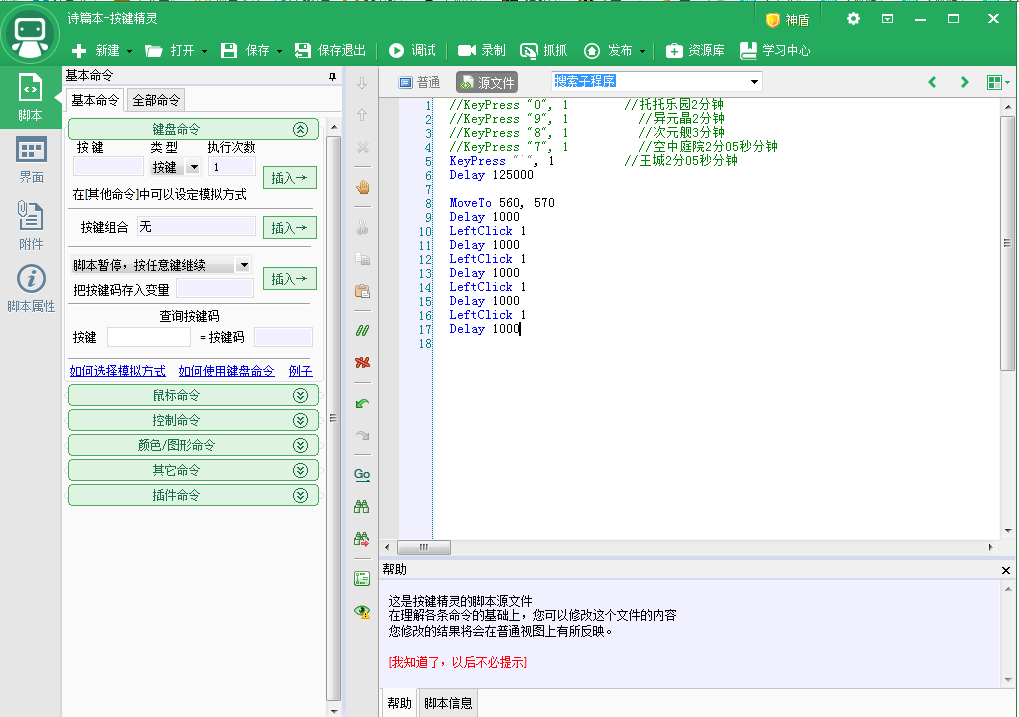Open the 类型 按键 dropdown

click(193, 167)
